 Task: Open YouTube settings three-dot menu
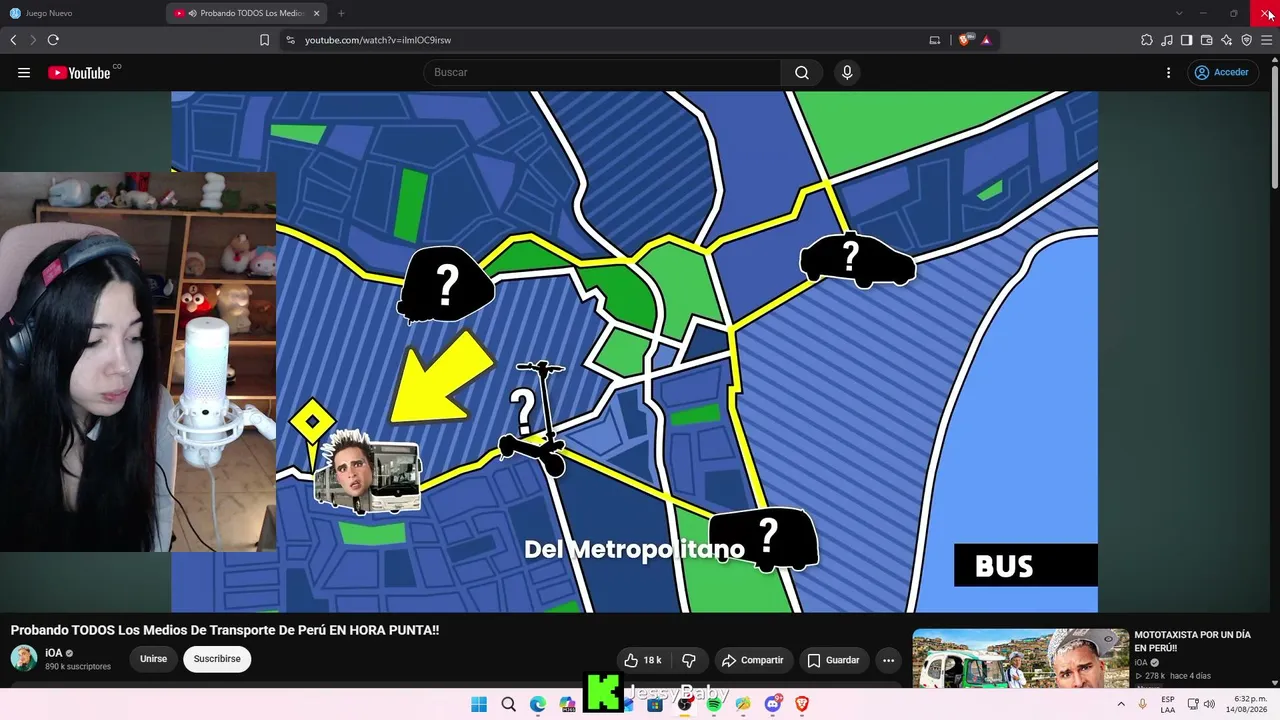1168,72
